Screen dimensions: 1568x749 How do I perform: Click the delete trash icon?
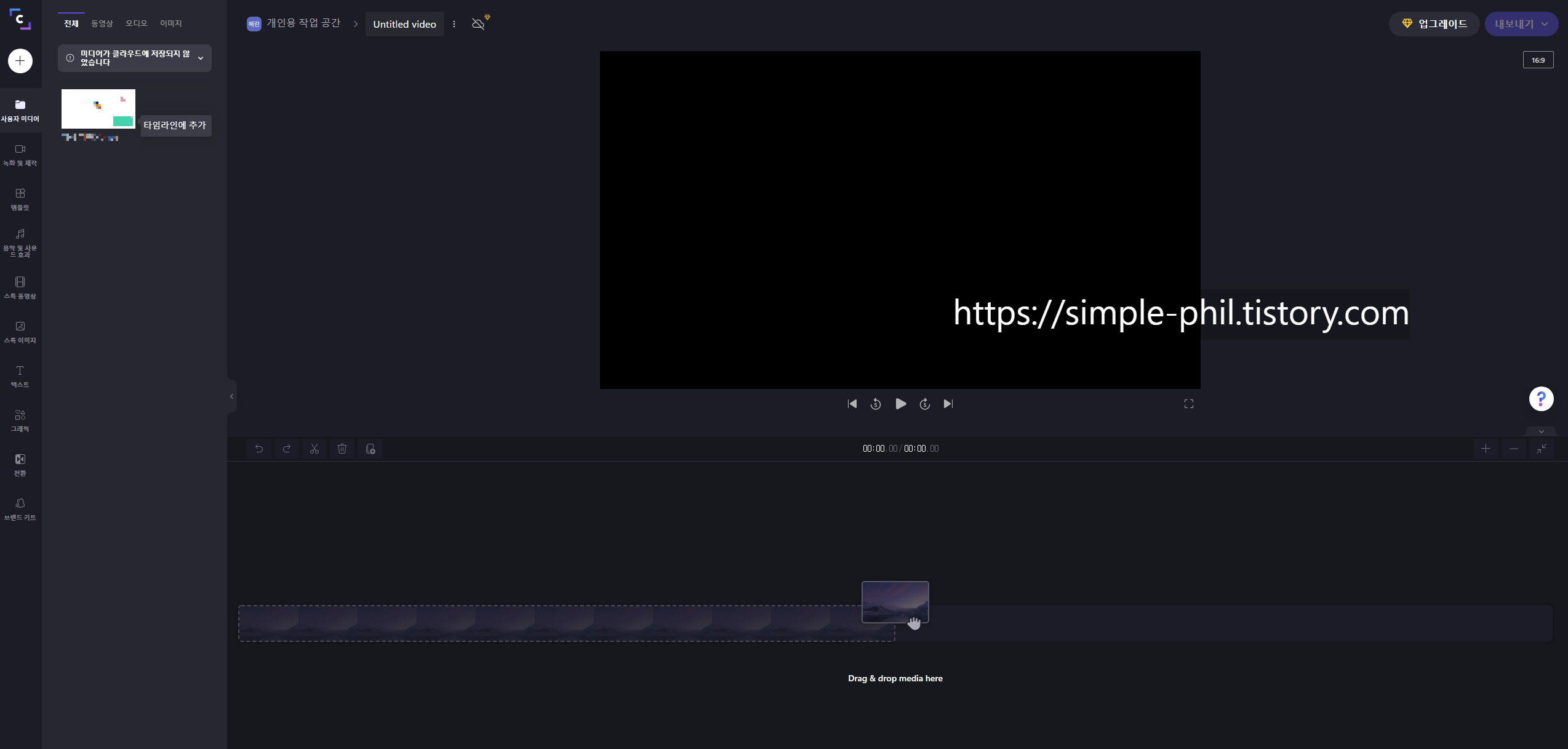point(342,449)
